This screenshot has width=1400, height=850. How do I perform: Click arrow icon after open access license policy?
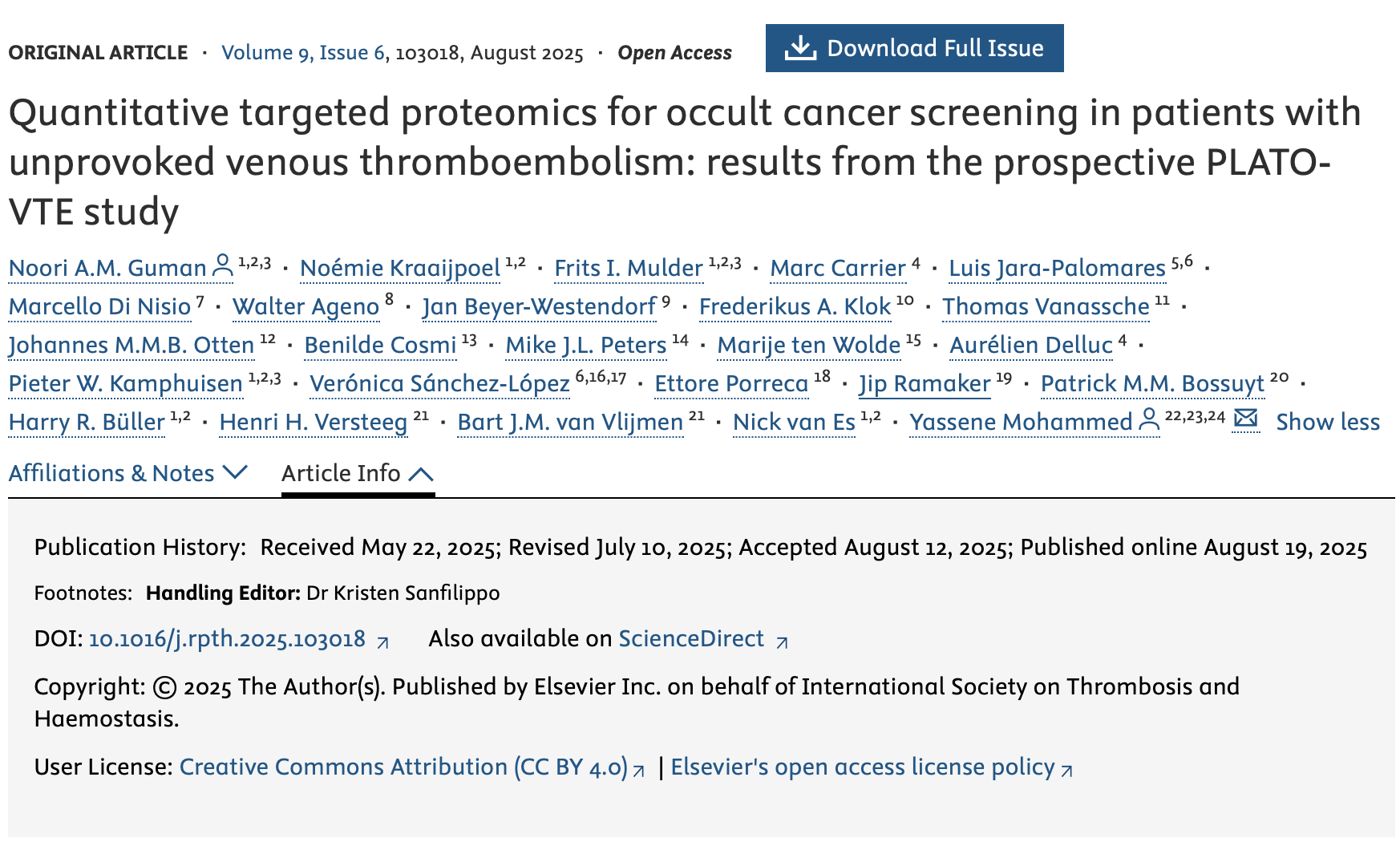pos(1067,771)
